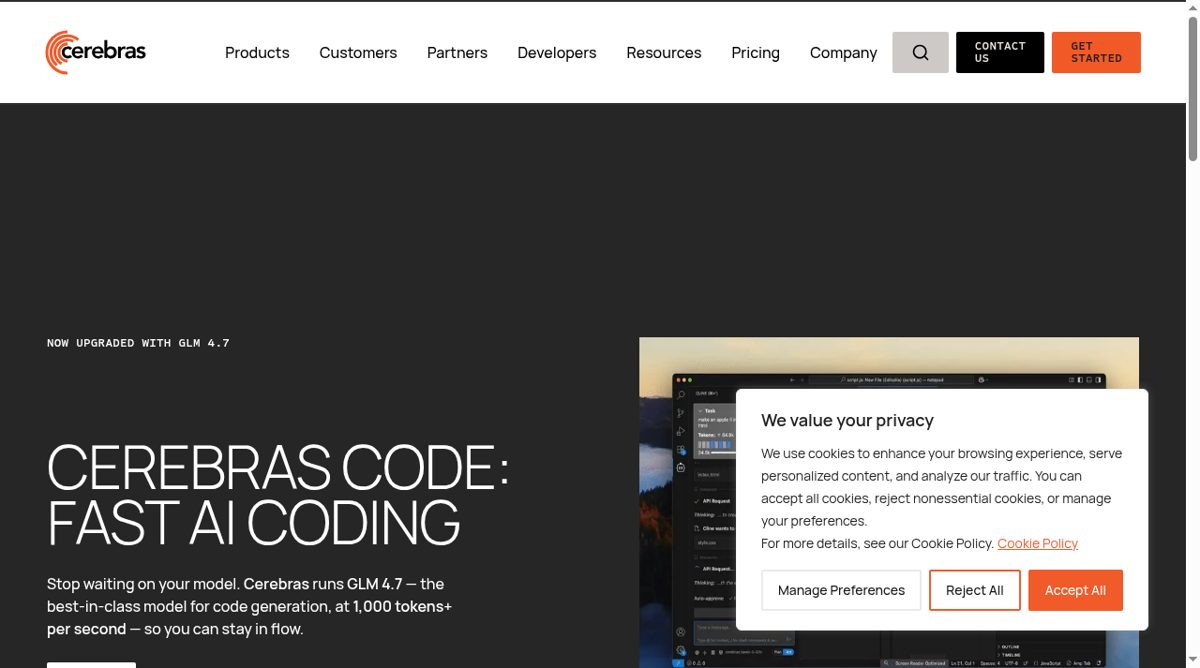Open the Partners menu
The width and height of the screenshot is (1200, 668).
click(x=457, y=53)
